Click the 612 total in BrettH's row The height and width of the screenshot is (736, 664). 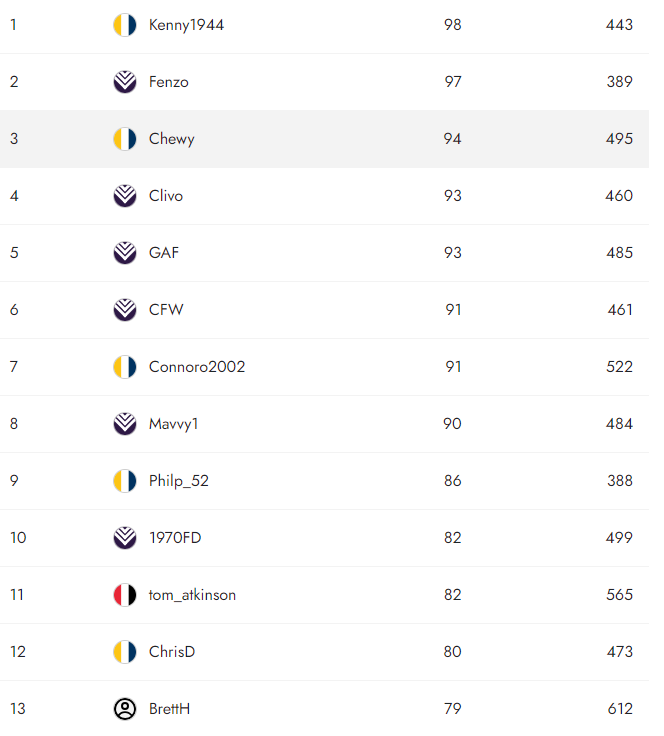tap(620, 709)
